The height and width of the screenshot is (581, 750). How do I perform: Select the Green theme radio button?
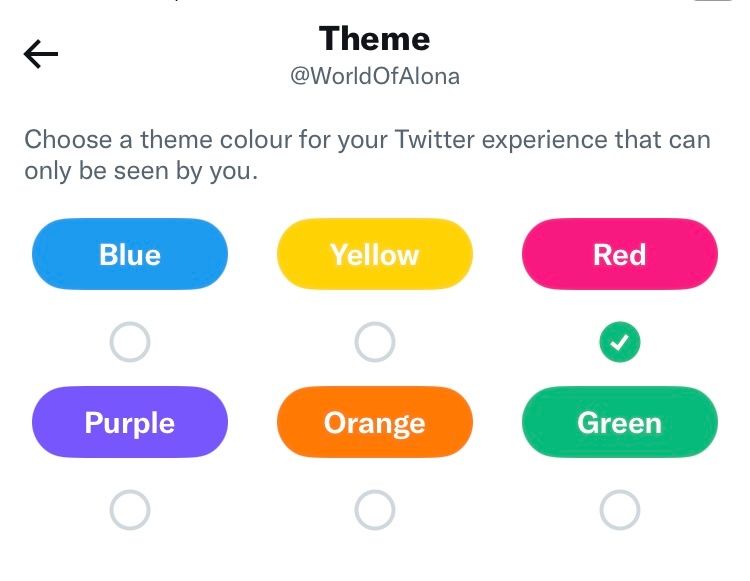[x=620, y=510]
